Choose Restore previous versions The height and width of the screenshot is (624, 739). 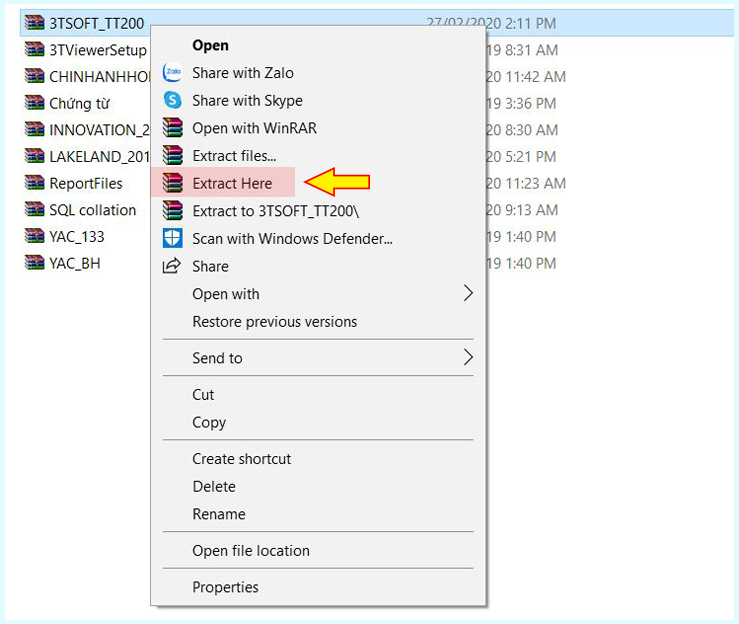click(275, 321)
